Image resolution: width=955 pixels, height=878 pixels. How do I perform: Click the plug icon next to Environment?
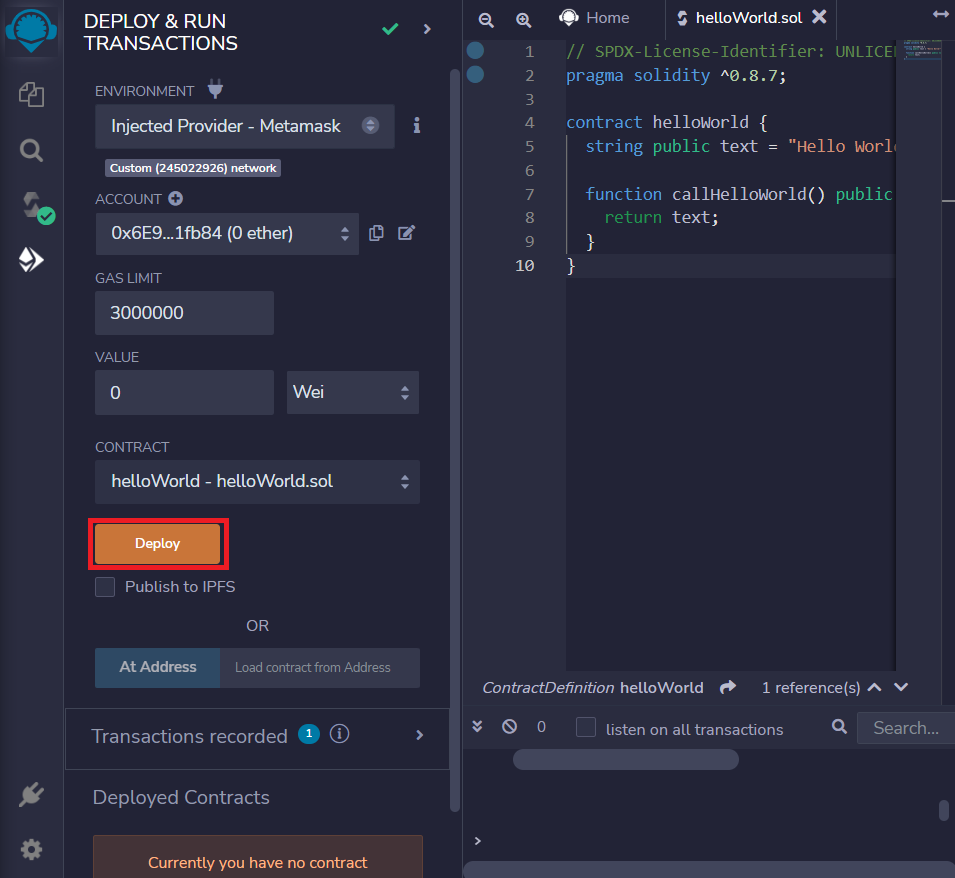tap(215, 89)
